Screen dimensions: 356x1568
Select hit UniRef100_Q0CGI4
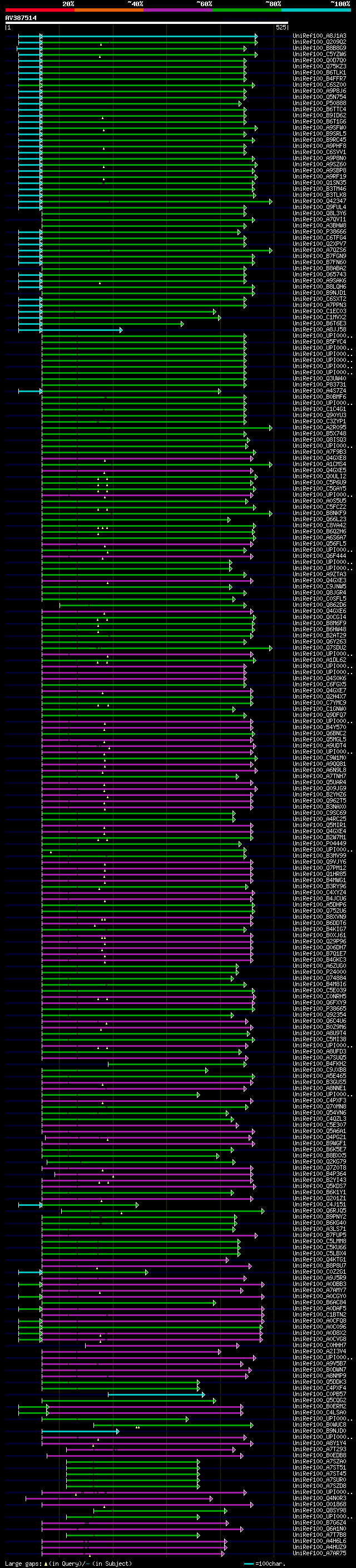(x=319, y=617)
